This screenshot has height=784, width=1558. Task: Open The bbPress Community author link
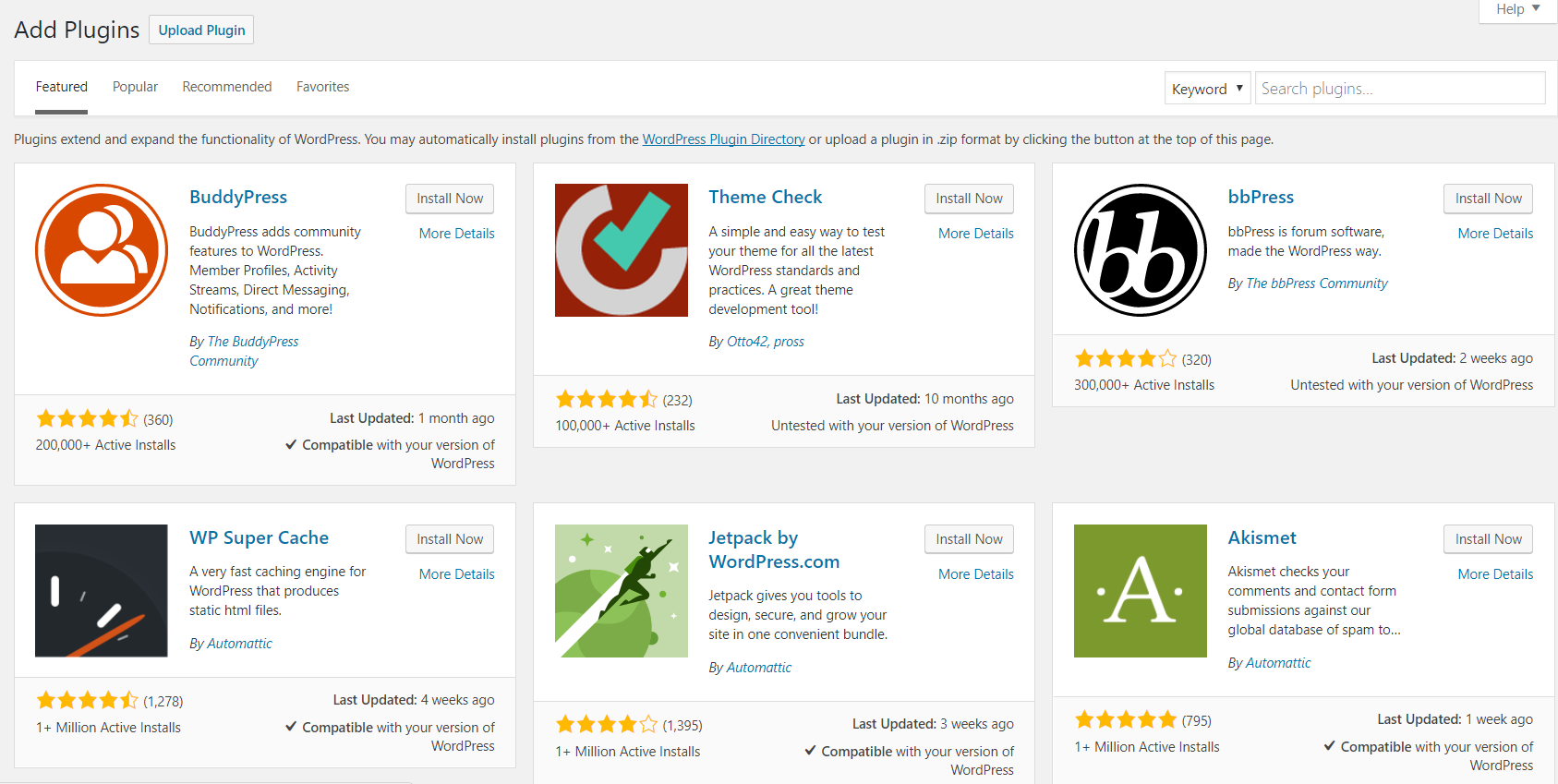click(1316, 283)
